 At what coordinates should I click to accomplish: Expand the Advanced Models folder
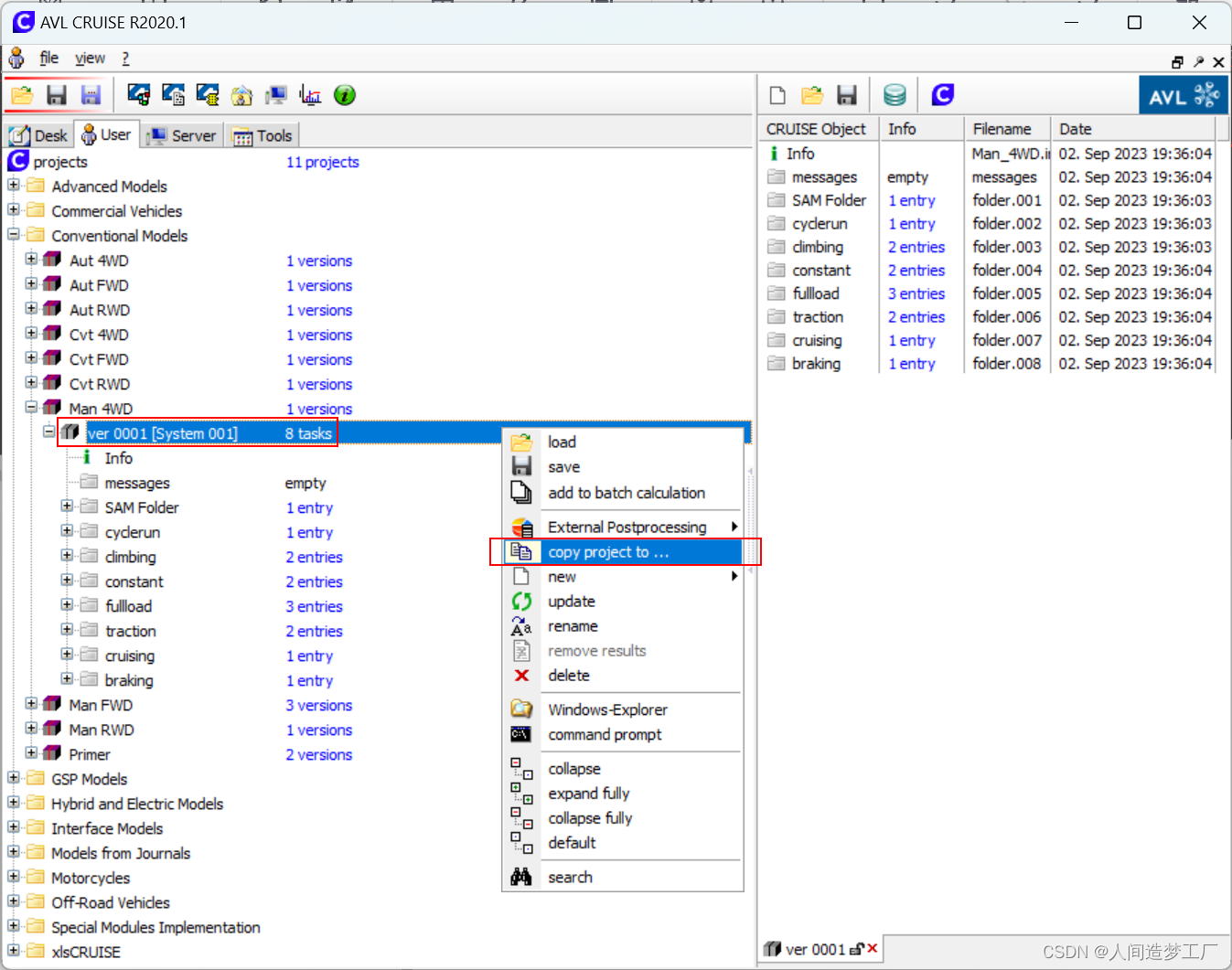[13, 186]
